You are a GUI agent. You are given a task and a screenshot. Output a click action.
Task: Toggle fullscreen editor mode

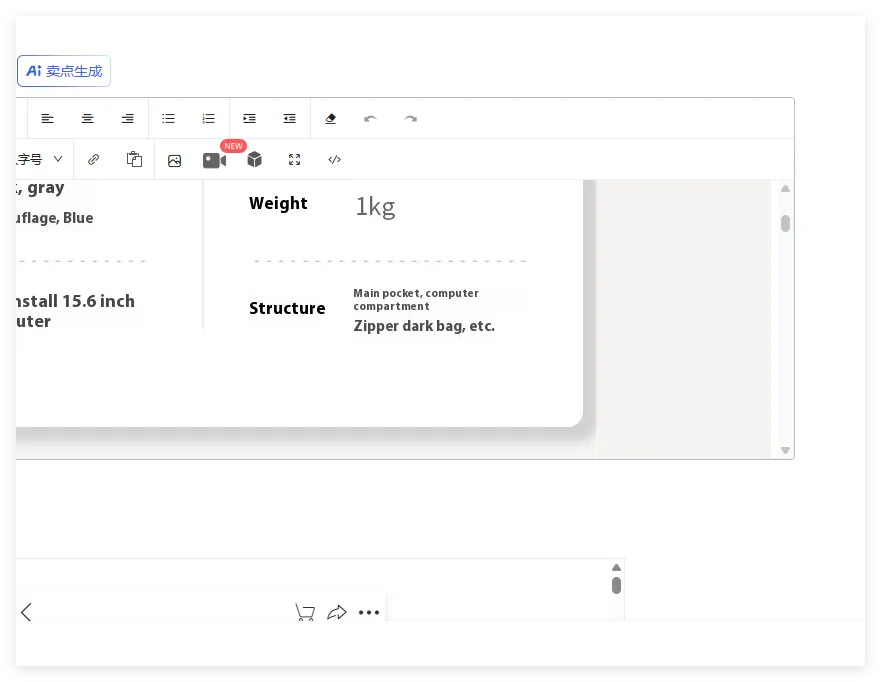(294, 160)
